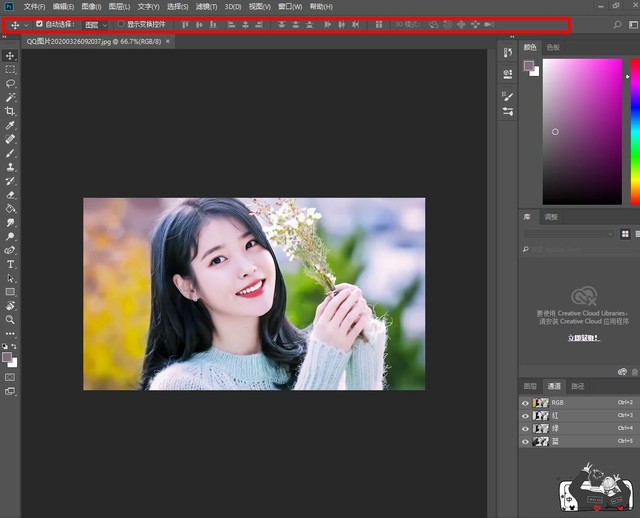Select the Rectangular Marquee tool
640x518 pixels.
pyautogui.click(x=10, y=70)
